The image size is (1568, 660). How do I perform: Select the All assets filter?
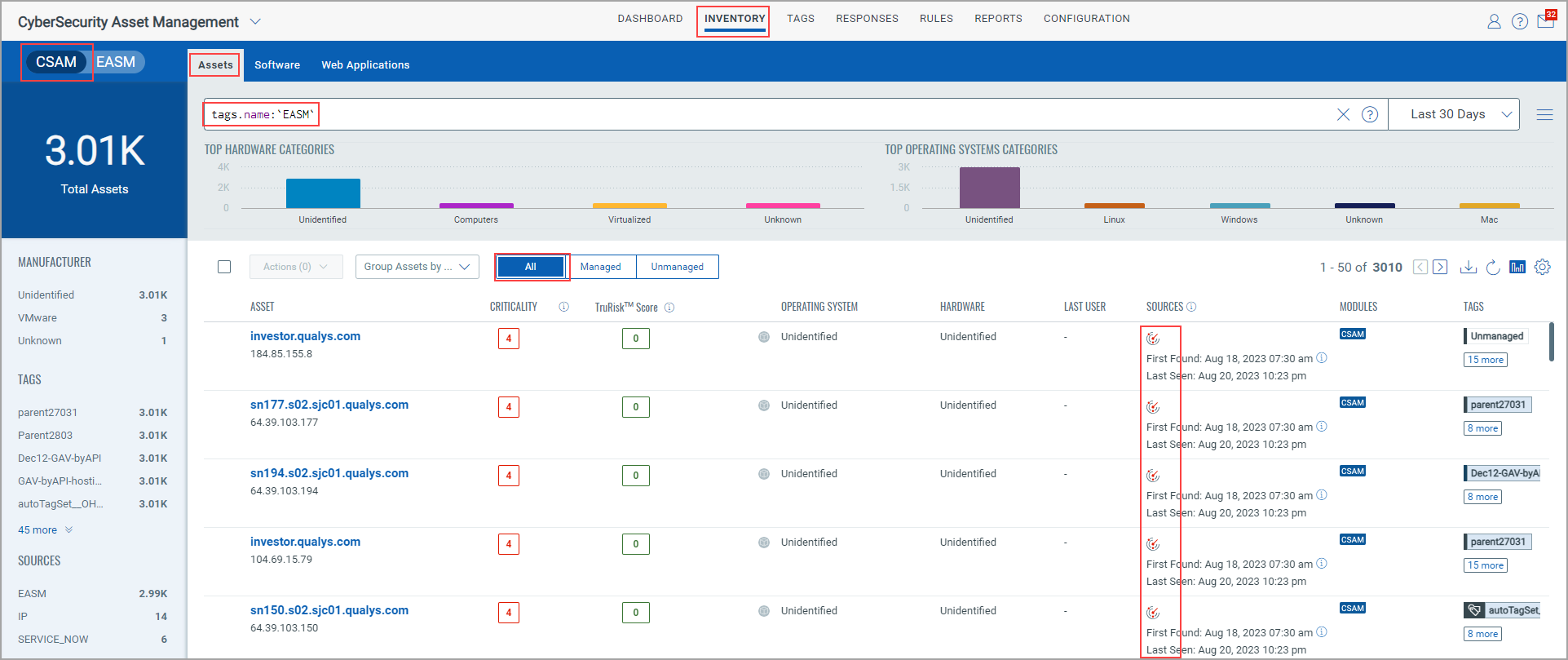coord(531,267)
